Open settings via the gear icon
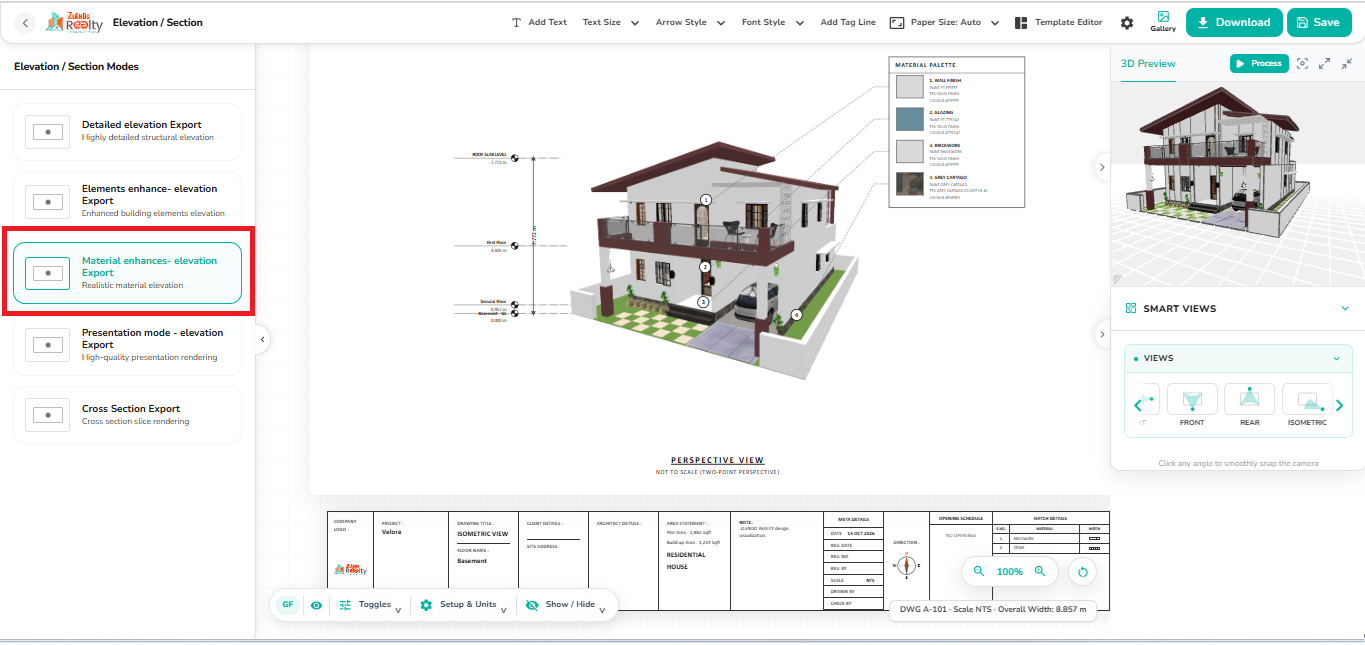Image resolution: width=1365 pixels, height=645 pixels. pyautogui.click(x=1127, y=22)
